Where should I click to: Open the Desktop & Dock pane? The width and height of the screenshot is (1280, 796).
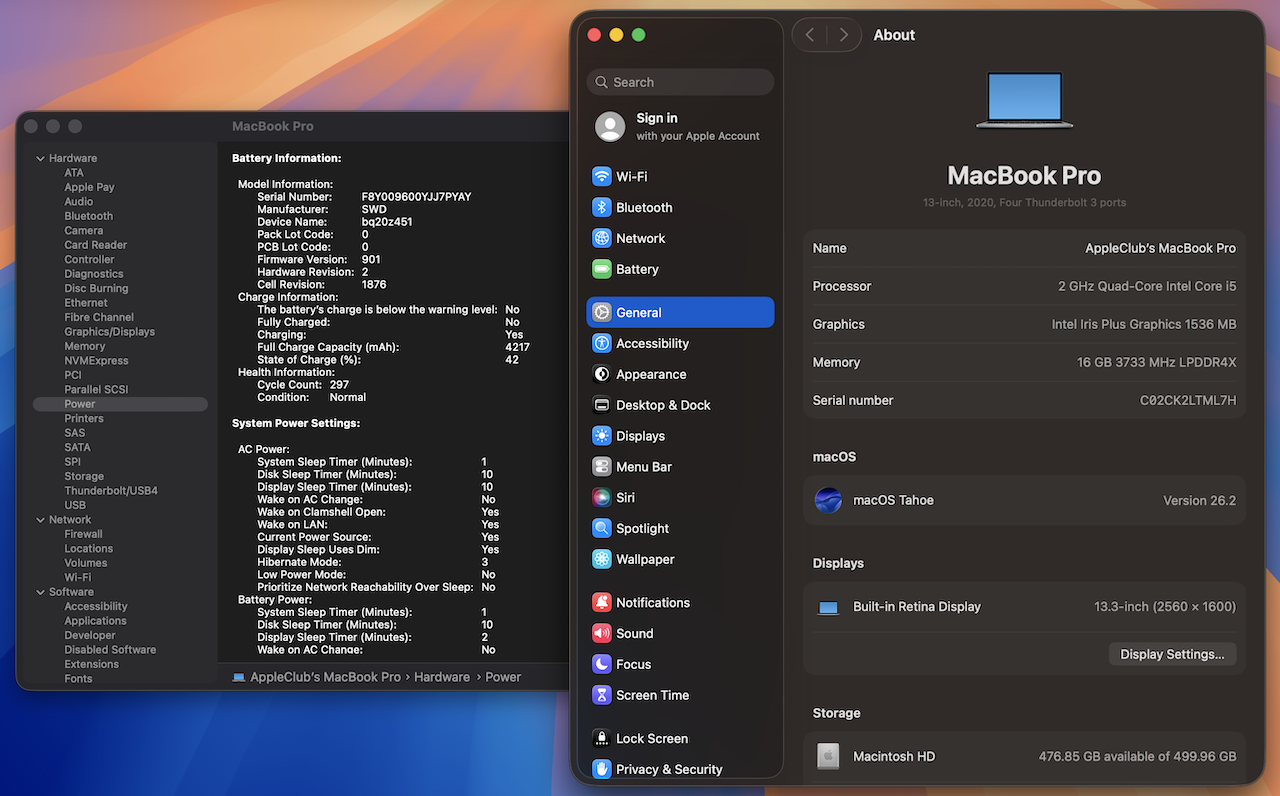[662, 405]
